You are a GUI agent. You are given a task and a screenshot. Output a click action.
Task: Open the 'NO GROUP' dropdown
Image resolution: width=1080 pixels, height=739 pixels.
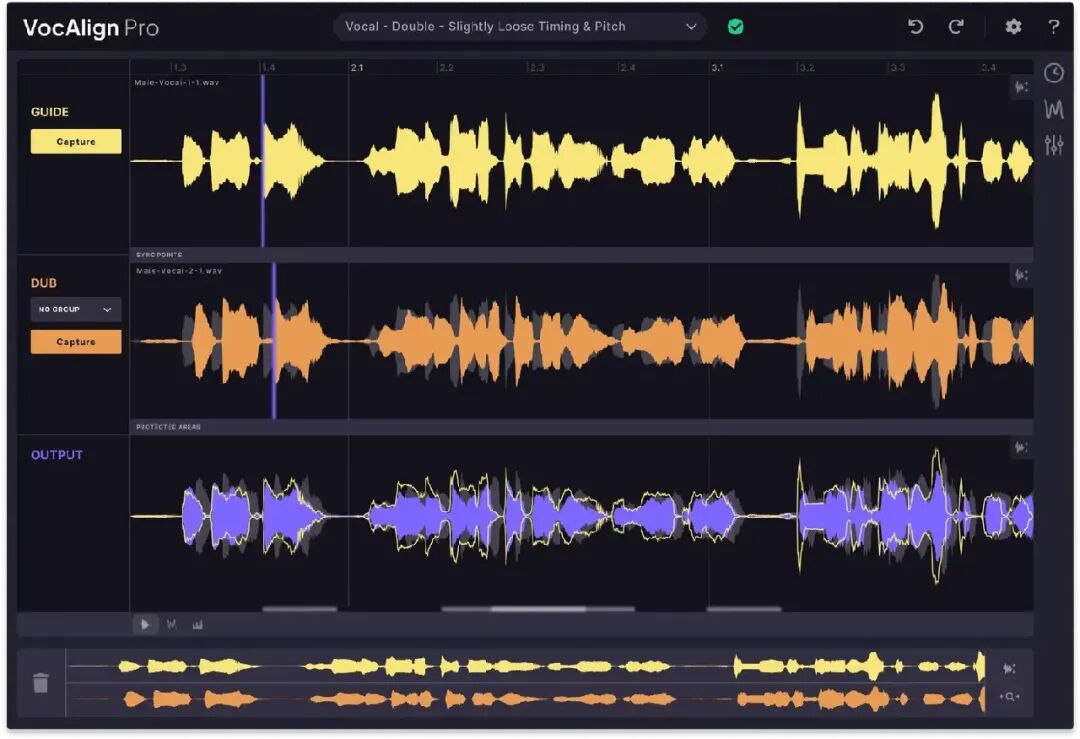76,309
